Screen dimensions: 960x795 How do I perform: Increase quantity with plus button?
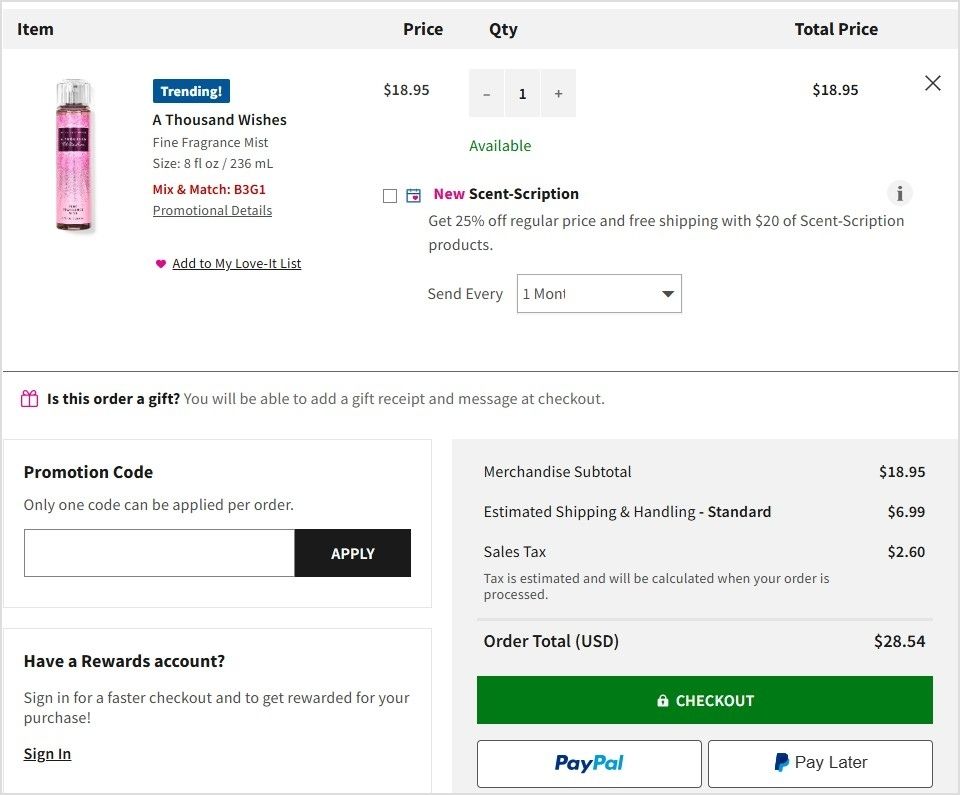[x=558, y=94]
